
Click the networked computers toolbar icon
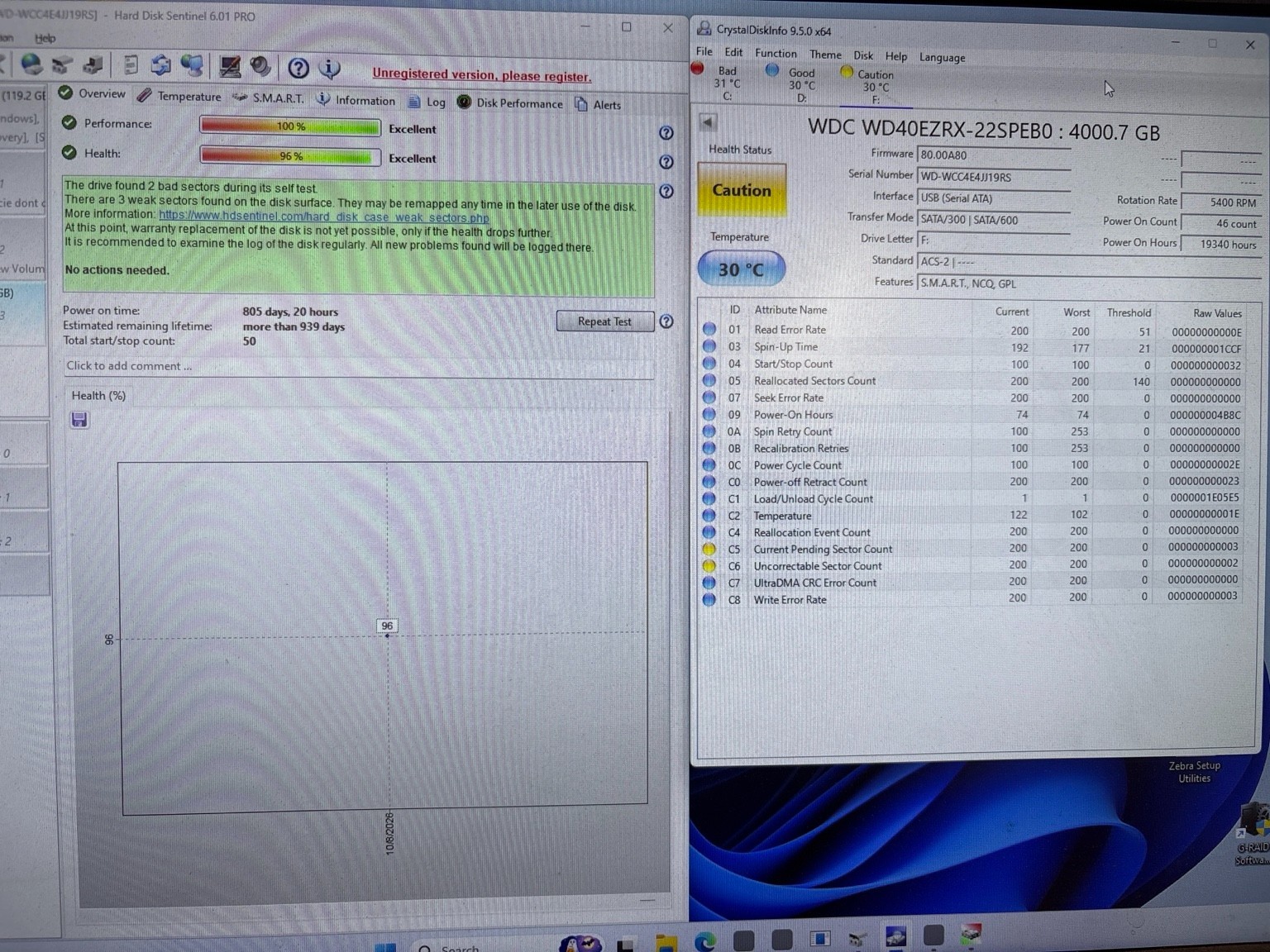click(192, 65)
